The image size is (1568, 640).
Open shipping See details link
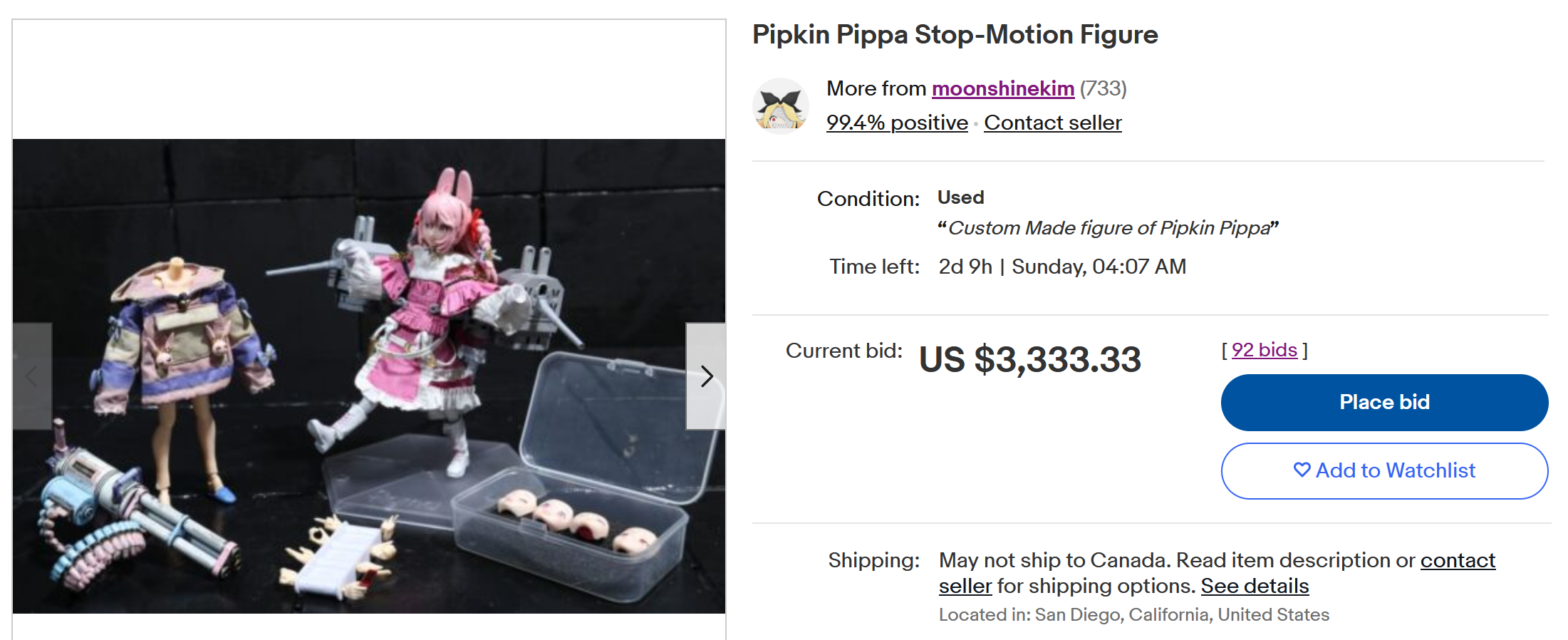[1255, 586]
